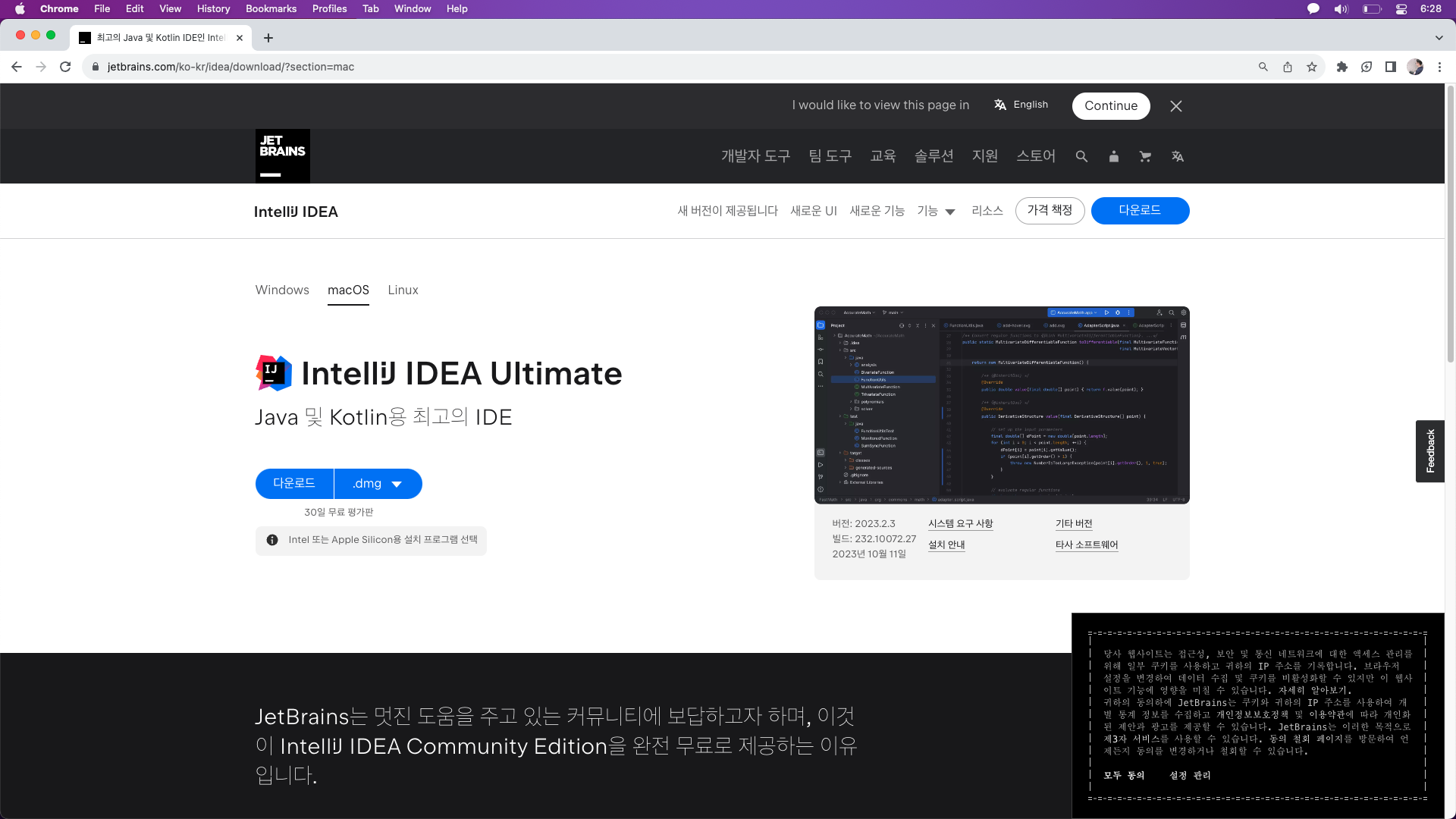Open 팀 도구 menu
The height and width of the screenshot is (819, 1456).
(830, 156)
